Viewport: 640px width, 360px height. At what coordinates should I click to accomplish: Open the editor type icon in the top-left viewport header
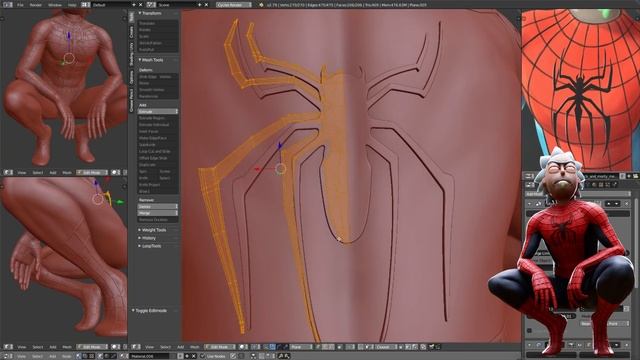[7, 173]
